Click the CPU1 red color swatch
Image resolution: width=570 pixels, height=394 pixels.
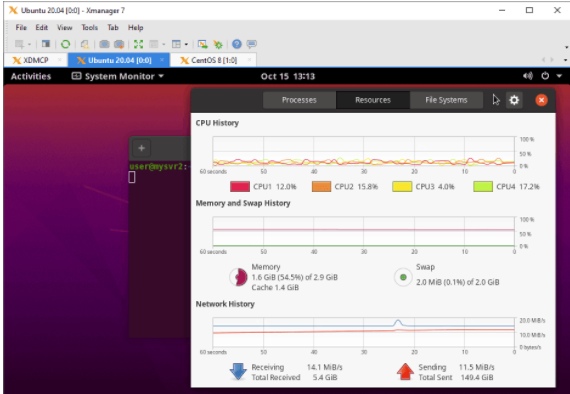click(240, 186)
